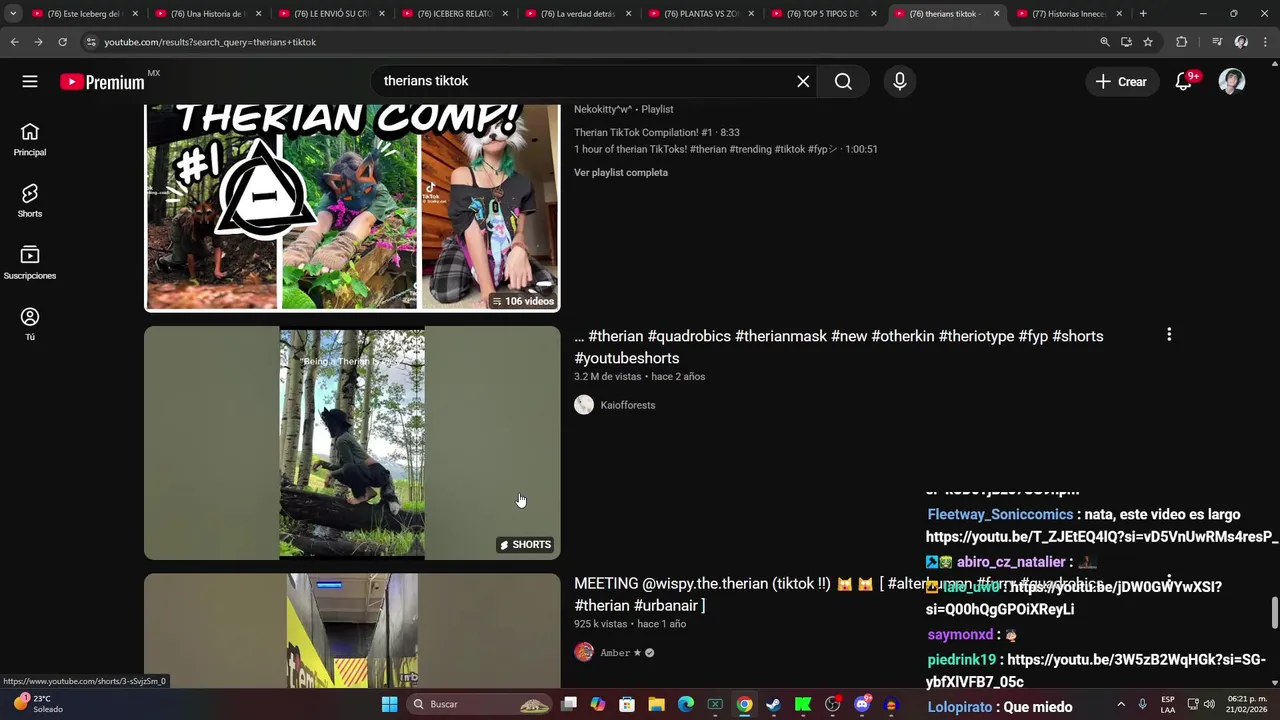Viewport: 1280px width, 720px height.
Task: Open #therian #quadrobics short title
Action: 838,347
